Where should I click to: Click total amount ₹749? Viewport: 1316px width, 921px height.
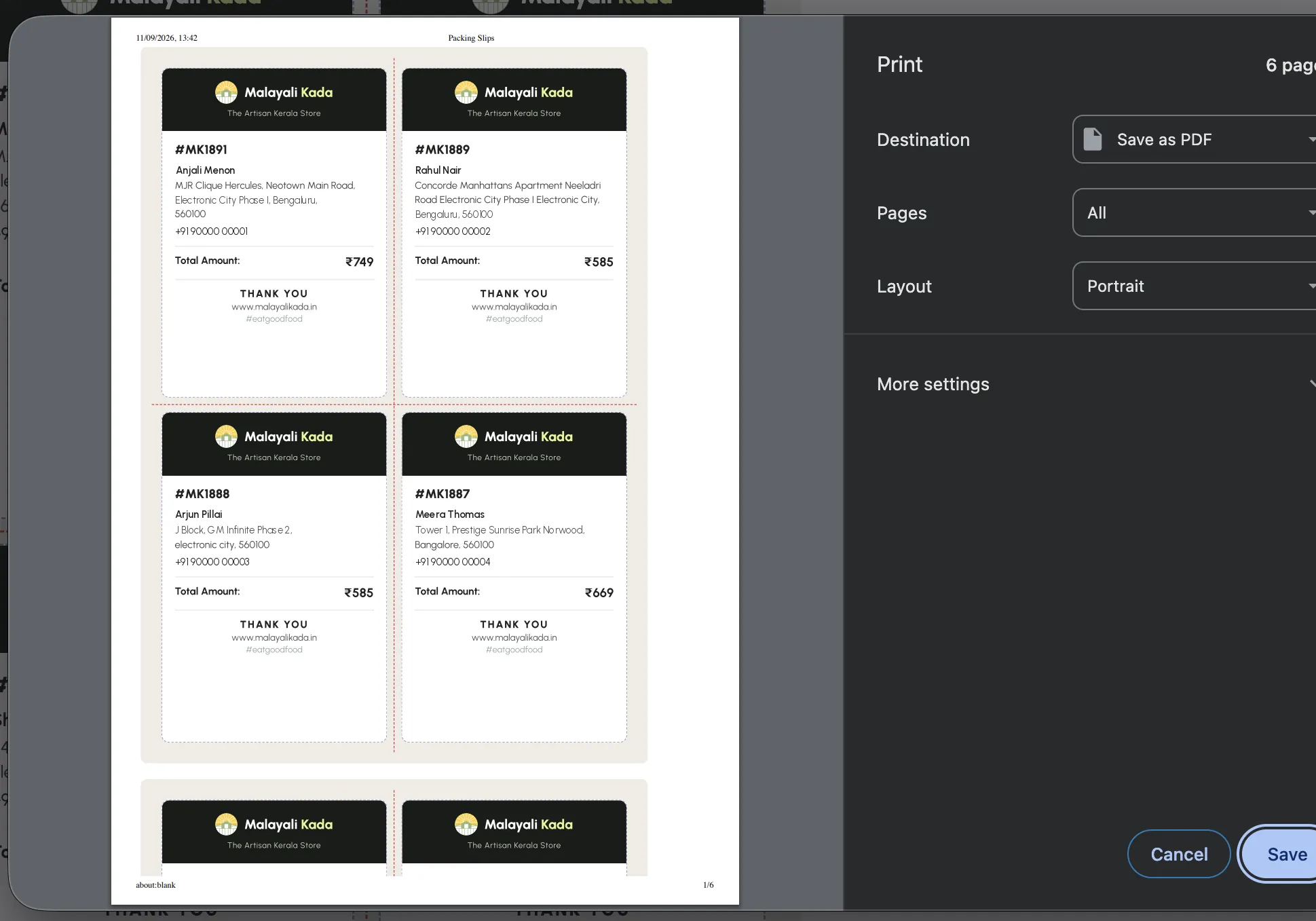click(x=359, y=261)
